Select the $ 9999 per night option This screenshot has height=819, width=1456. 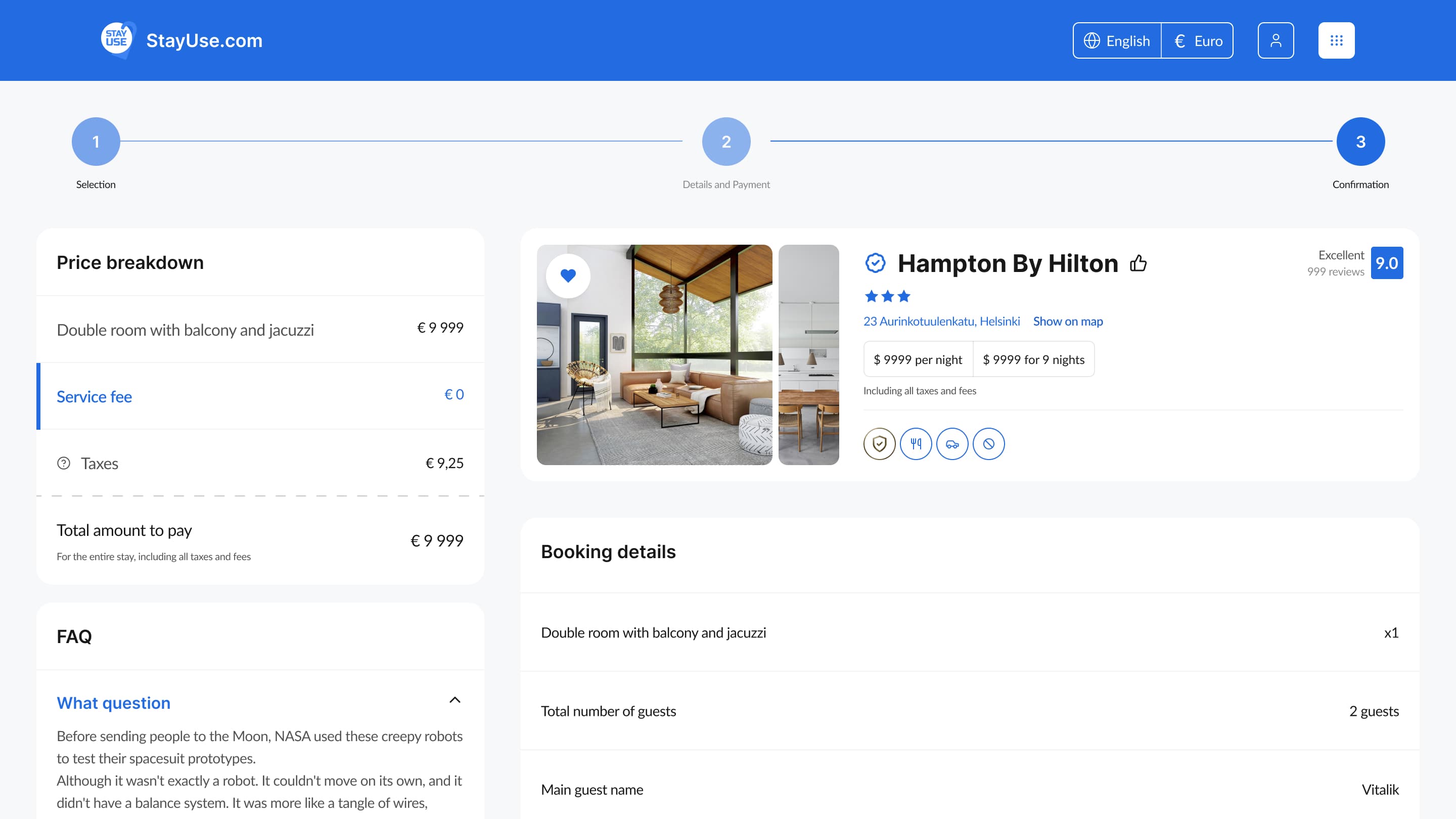pyautogui.click(x=918, y=359)
